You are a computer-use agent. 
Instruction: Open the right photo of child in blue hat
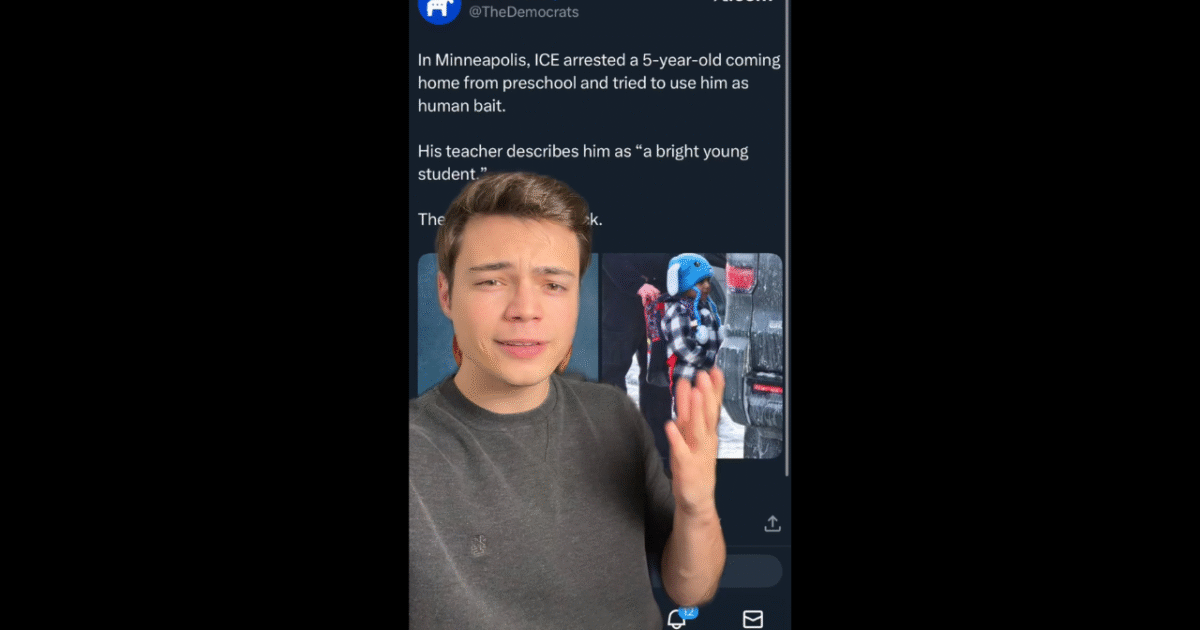click(692, 355)
